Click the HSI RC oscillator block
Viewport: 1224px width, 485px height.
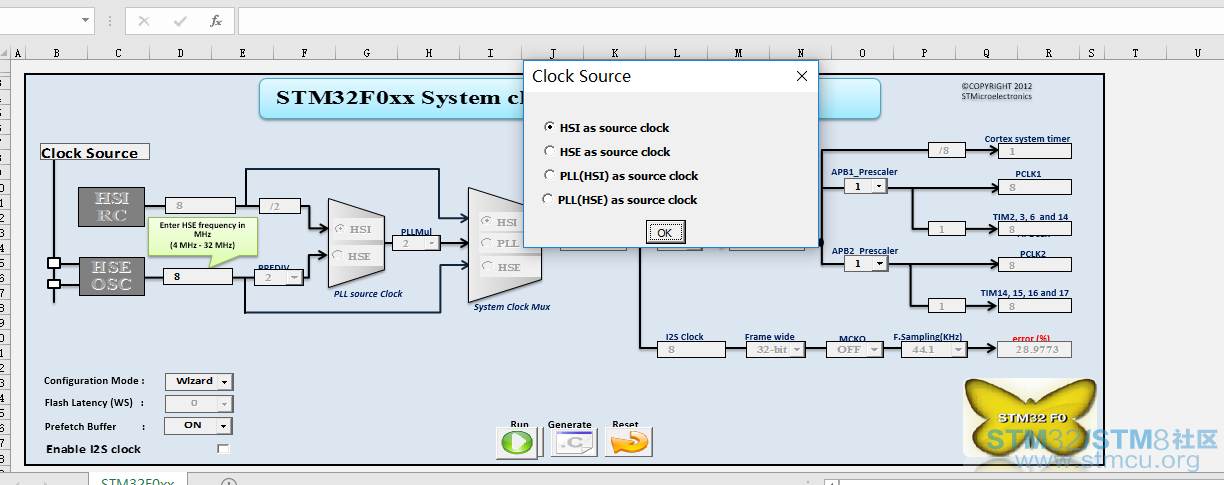click(x=112, y=207)
